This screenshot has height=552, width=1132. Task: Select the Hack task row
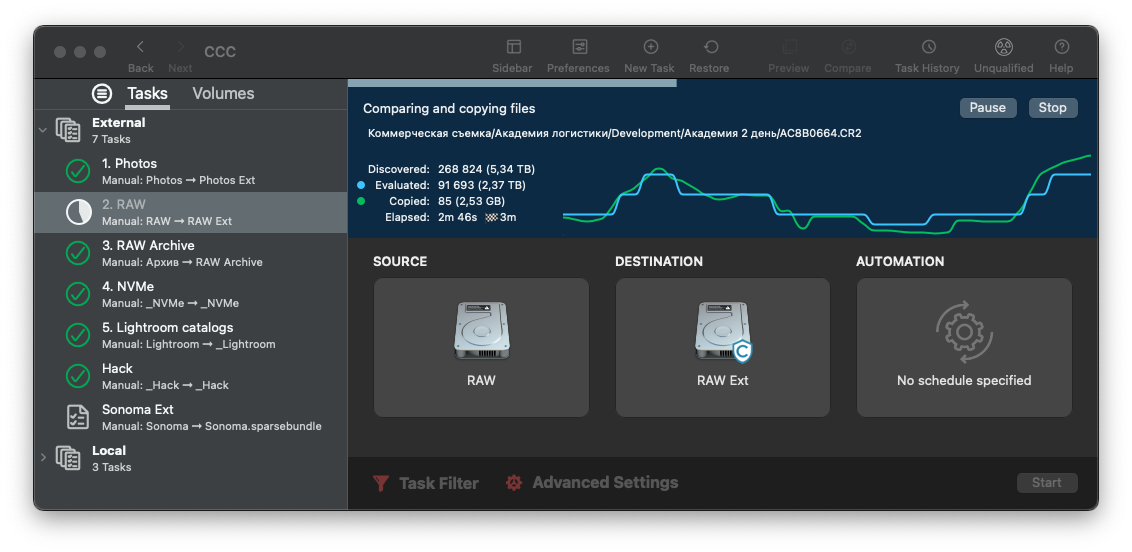click(191, 376)
